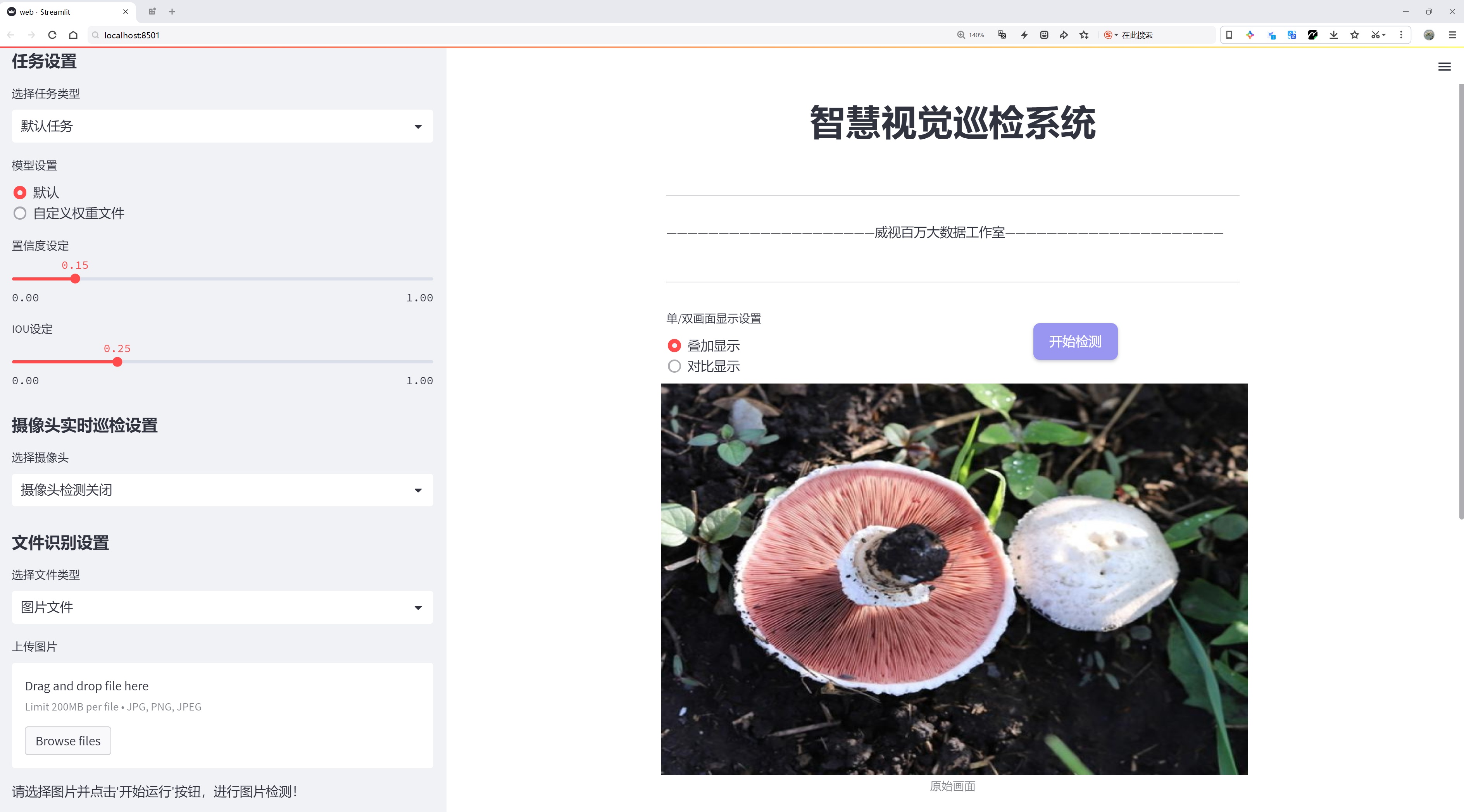Select 对比显示 display mode
This screenshot has width=1464, height=812.
click(x=674, y=366)
